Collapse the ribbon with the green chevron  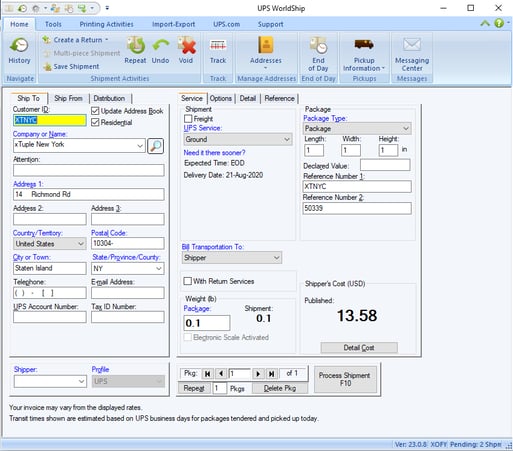point(485,23)
